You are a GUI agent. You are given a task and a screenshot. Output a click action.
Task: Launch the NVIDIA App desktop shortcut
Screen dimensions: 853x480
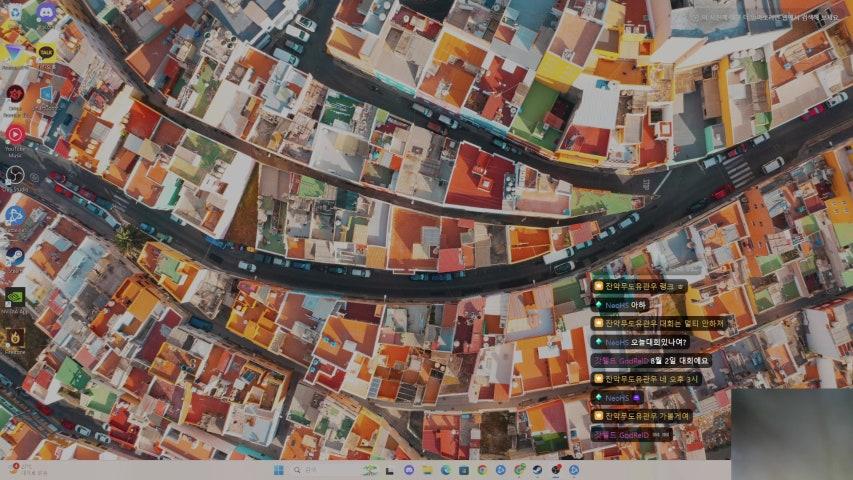click(x=15, y=299)
